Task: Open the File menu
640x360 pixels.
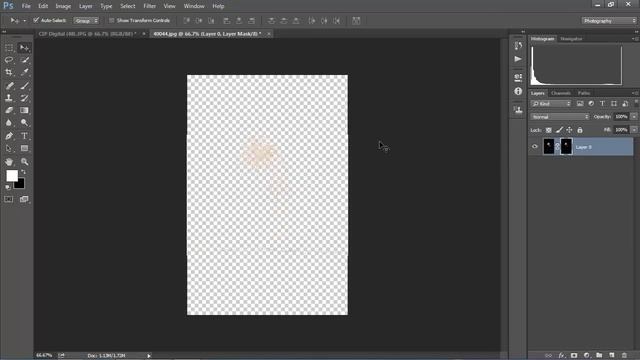Action: pyautogui.click(x=26, y=6)
